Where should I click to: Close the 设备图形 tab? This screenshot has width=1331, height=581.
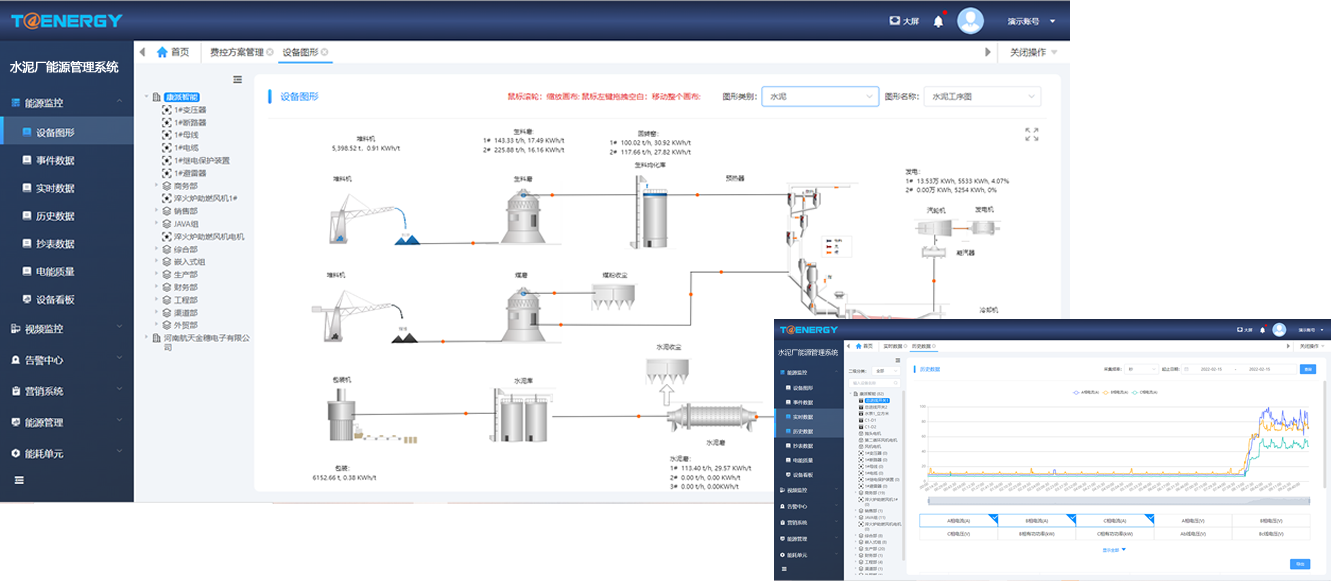[x=325, y=52]
